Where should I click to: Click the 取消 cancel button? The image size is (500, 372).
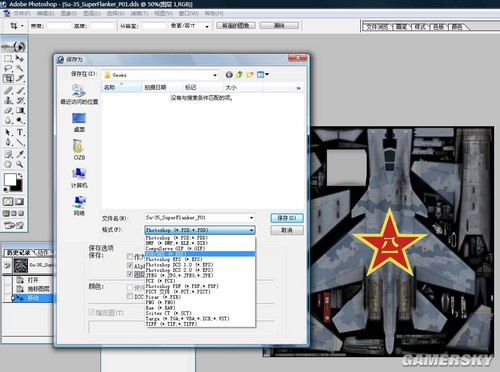(x=287, y=230)
